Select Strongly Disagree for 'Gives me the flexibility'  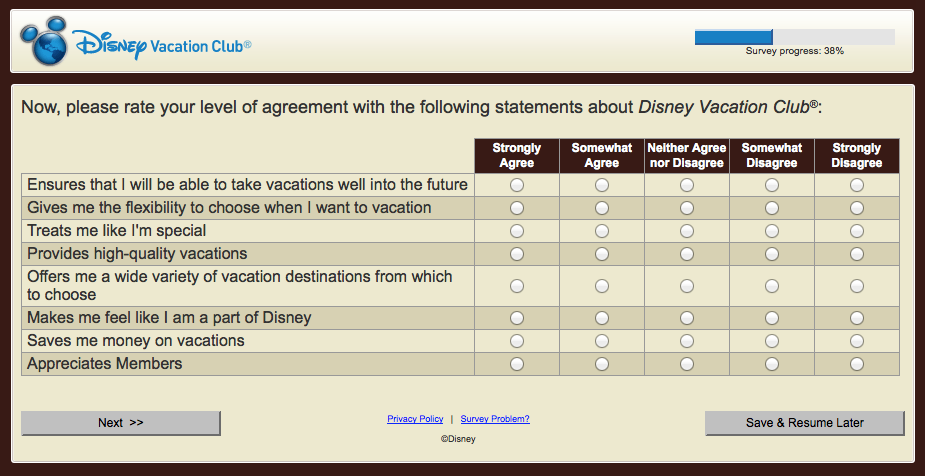(857, 208)
